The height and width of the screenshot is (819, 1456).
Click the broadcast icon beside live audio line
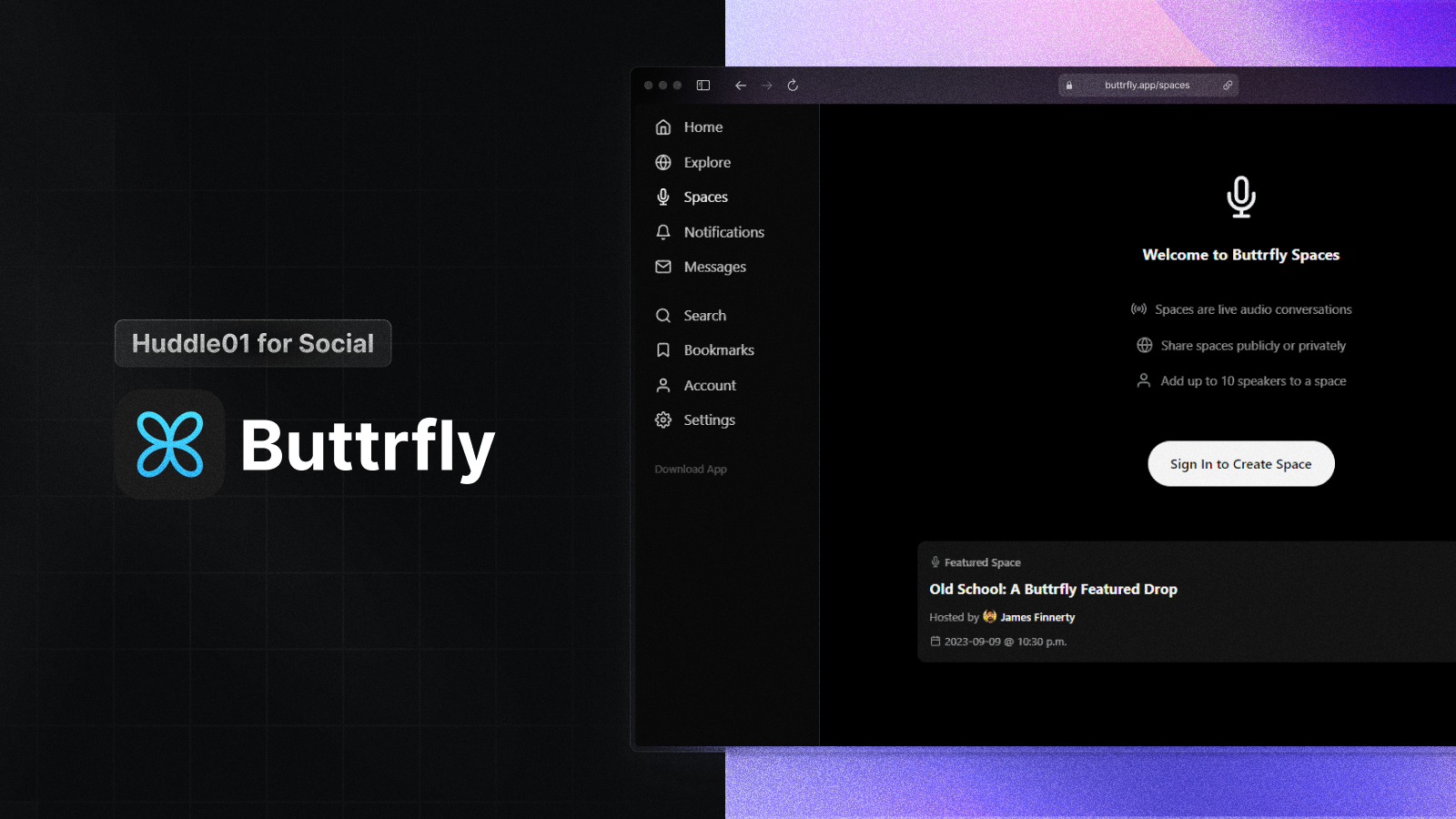(1138, 309)
